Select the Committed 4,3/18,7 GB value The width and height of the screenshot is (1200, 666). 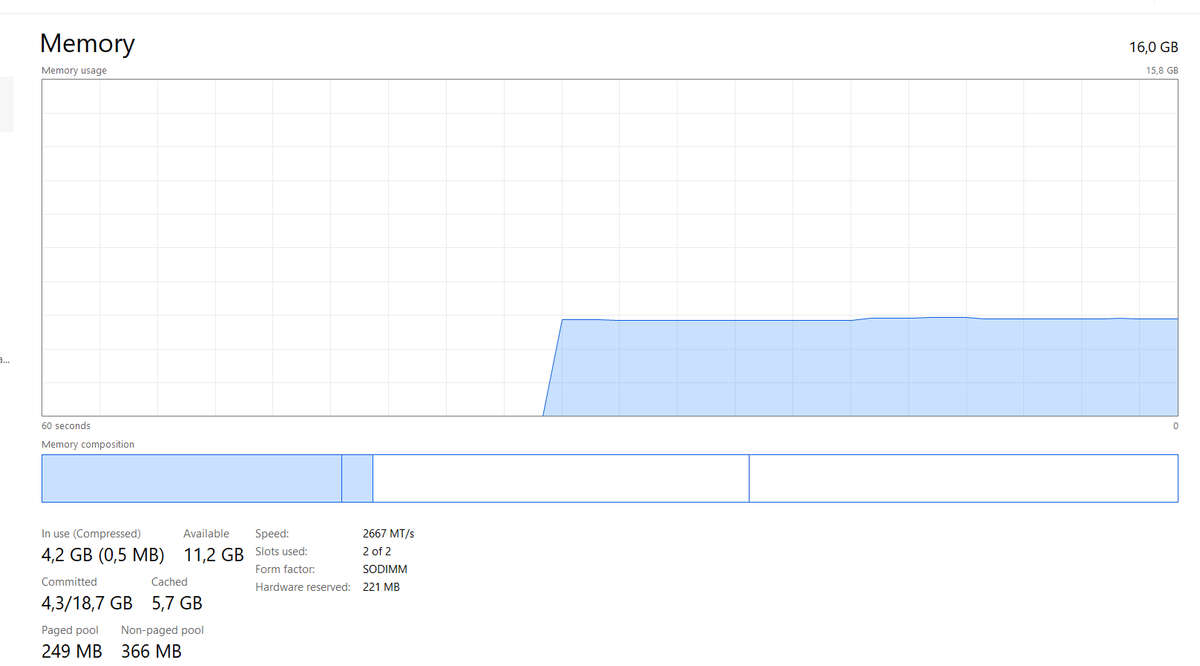[x=87, y=603]
